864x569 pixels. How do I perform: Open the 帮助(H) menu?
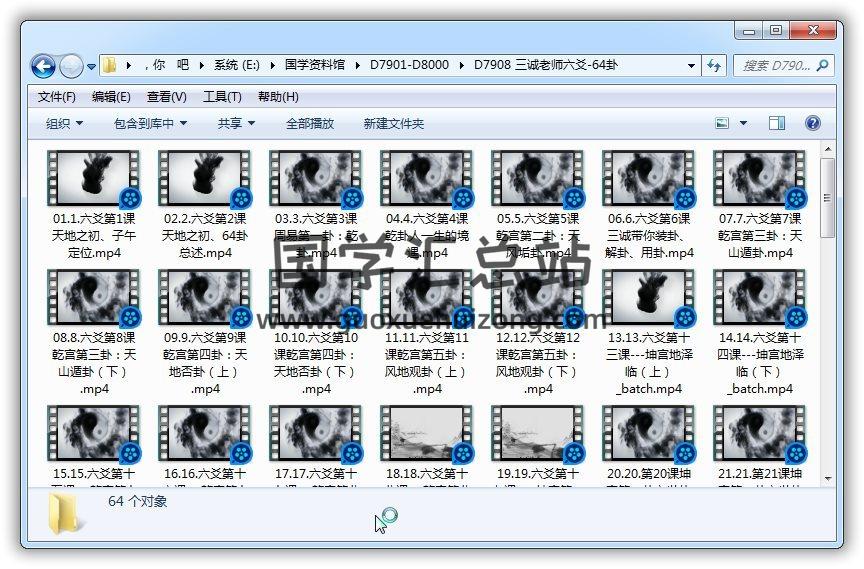pyautogui.click(x=278, y=97)
